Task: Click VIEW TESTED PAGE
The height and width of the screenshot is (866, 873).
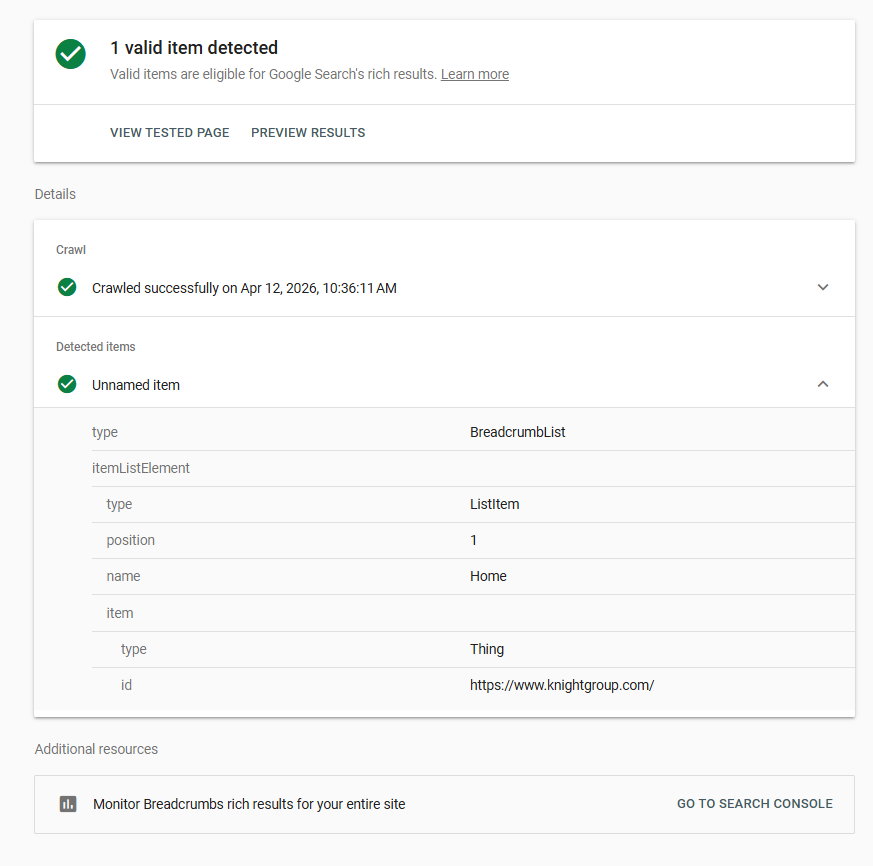Action: click(x=169, y=132)
